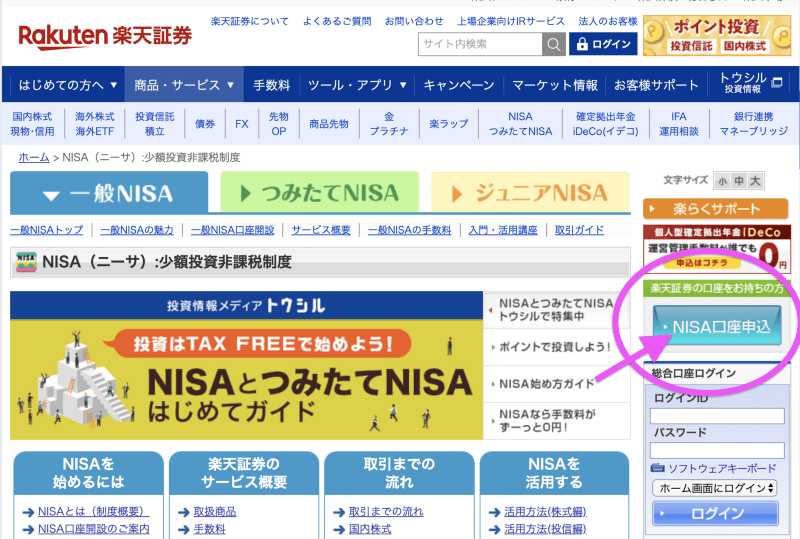Switch to つみたてNISA tab

click(x=319, y=192)
